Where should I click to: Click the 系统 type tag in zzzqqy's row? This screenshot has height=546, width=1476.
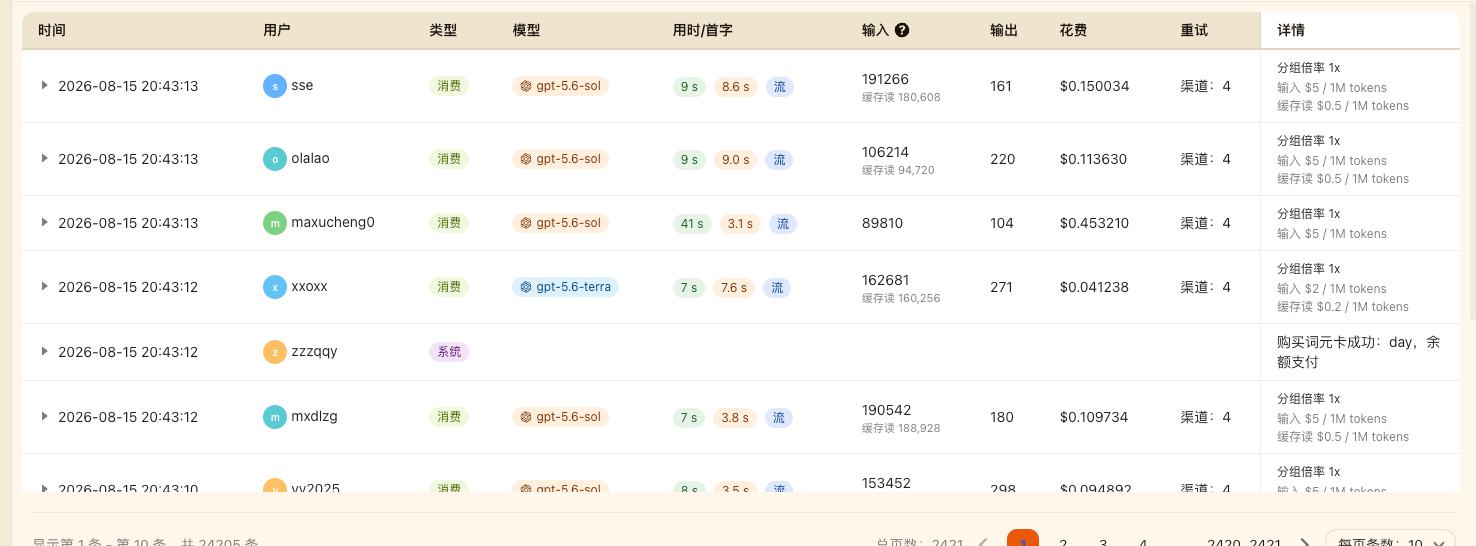449,352
